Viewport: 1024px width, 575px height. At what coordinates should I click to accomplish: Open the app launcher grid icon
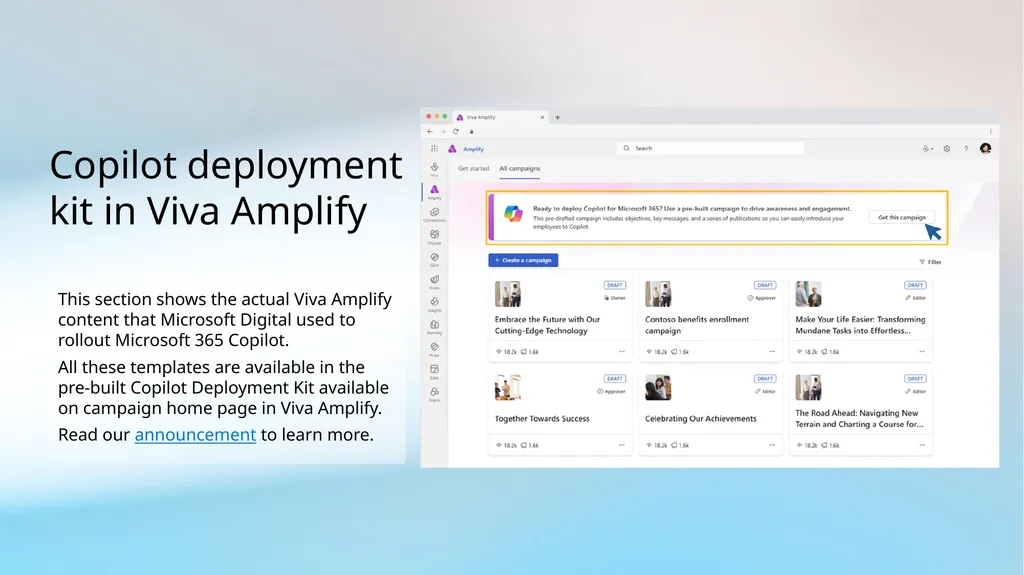click(434, 149)
